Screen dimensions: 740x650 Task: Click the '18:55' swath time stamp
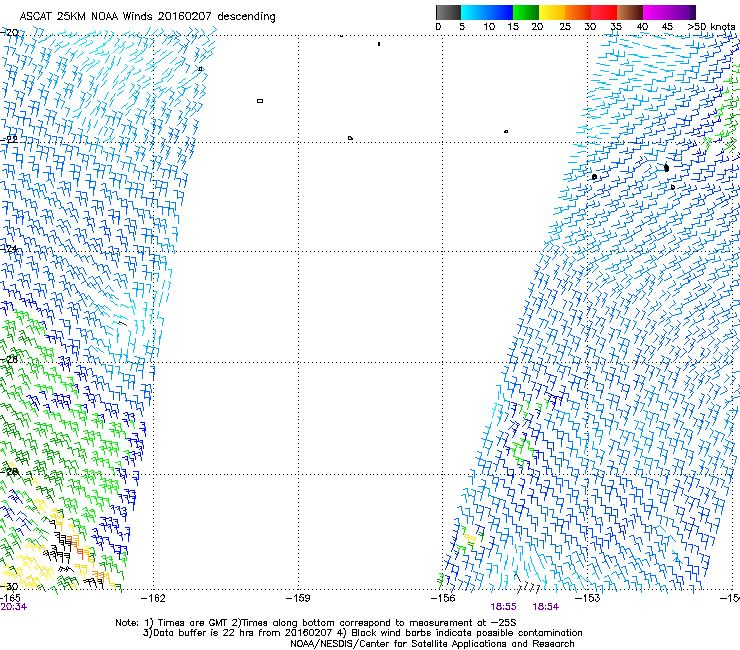pyautogui.click(x=503, y=607)
